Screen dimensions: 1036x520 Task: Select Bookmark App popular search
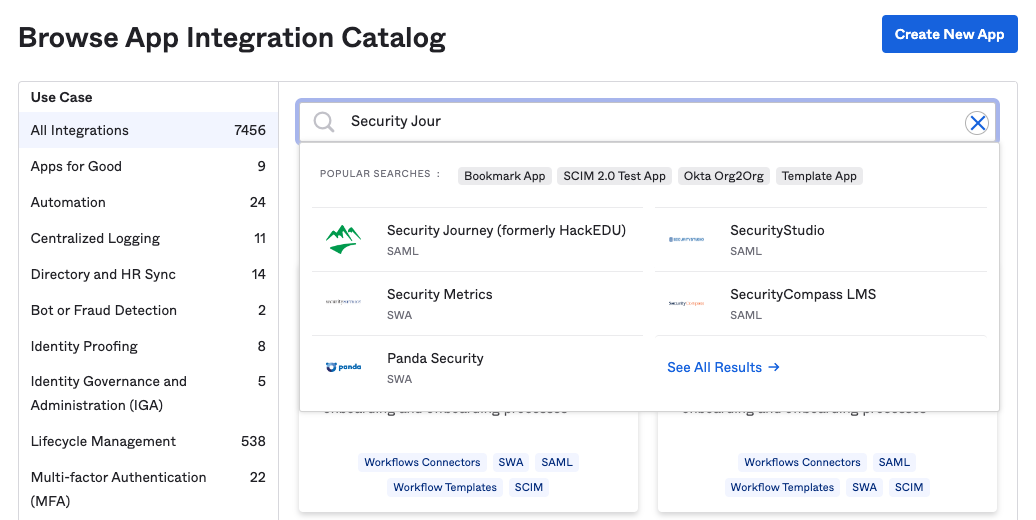point(505,176)
